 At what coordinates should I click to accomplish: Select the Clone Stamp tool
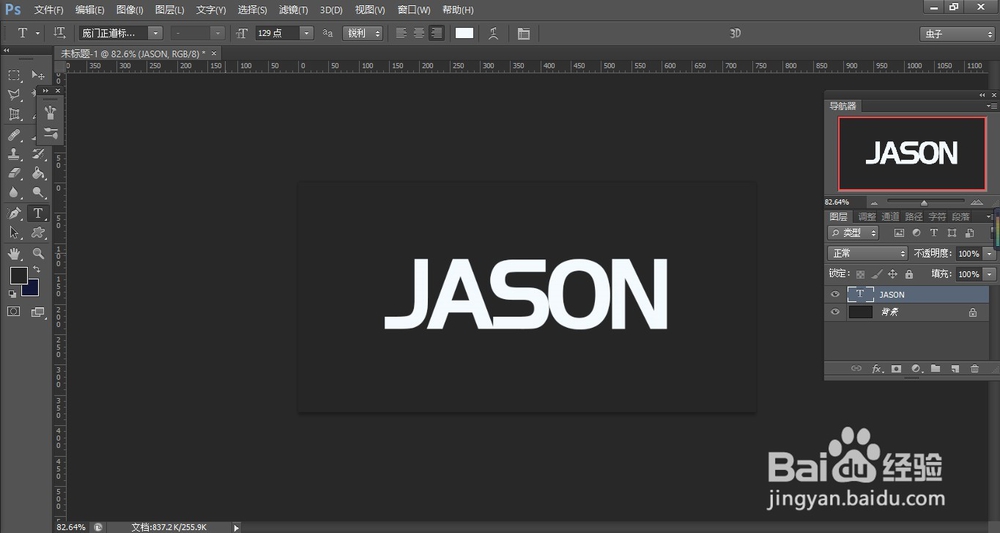(14, 154)
